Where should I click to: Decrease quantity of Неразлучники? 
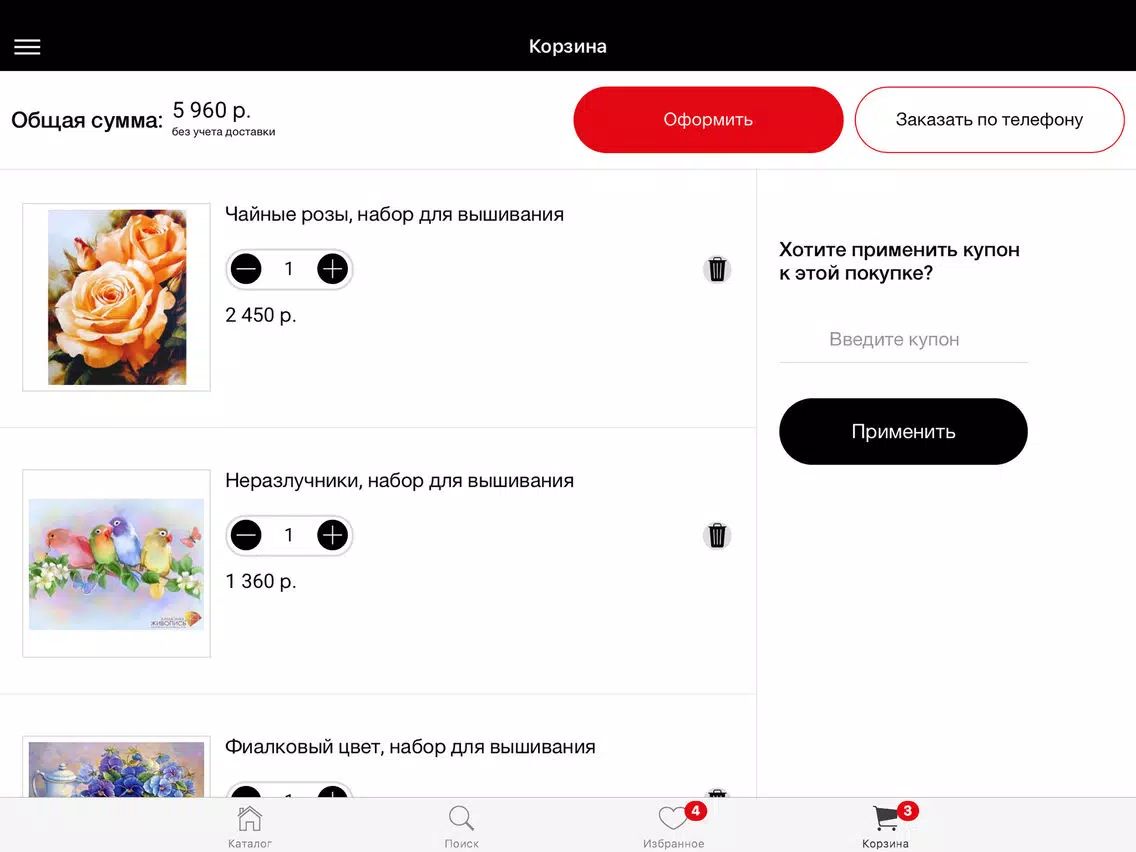[x=246, y=535]
